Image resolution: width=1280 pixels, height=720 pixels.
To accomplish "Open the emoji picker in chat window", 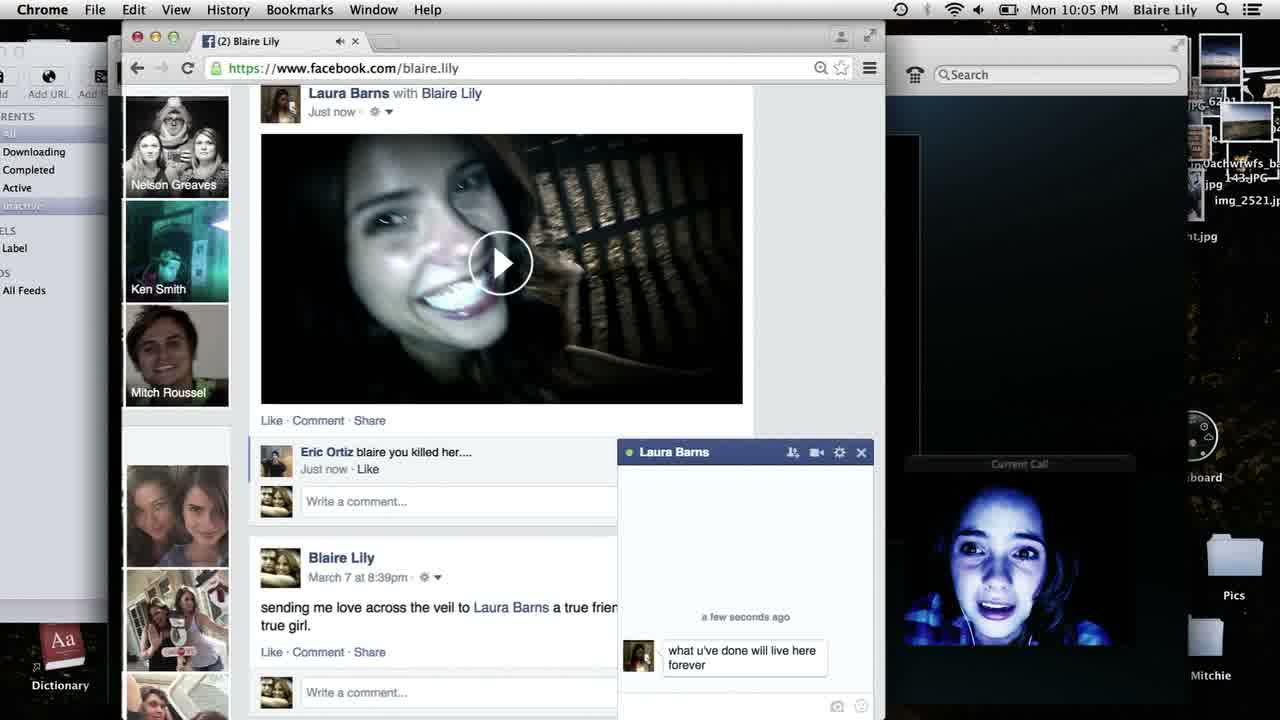I will tap(861, 707).
